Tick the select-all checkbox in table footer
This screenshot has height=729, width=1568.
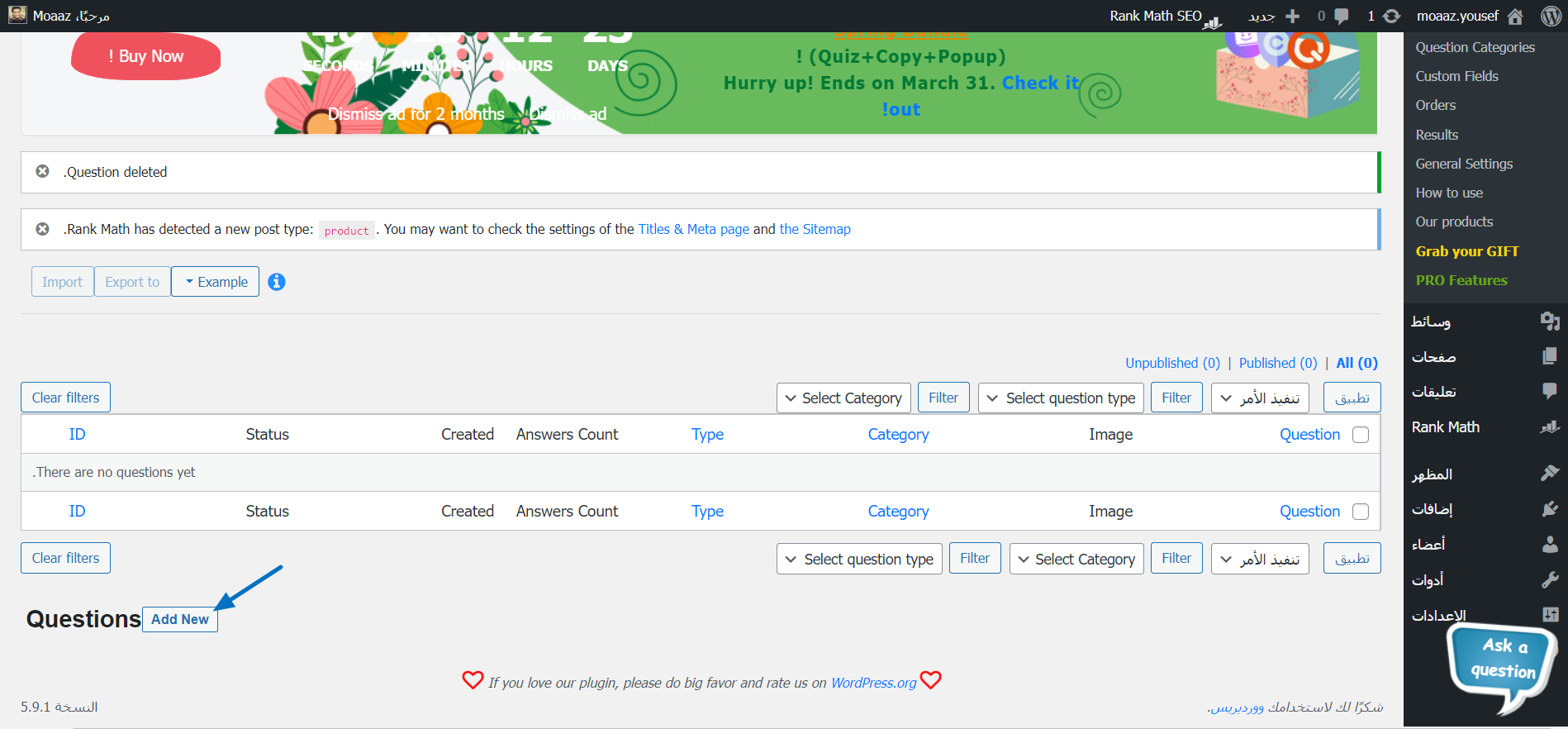[1361, 512]
